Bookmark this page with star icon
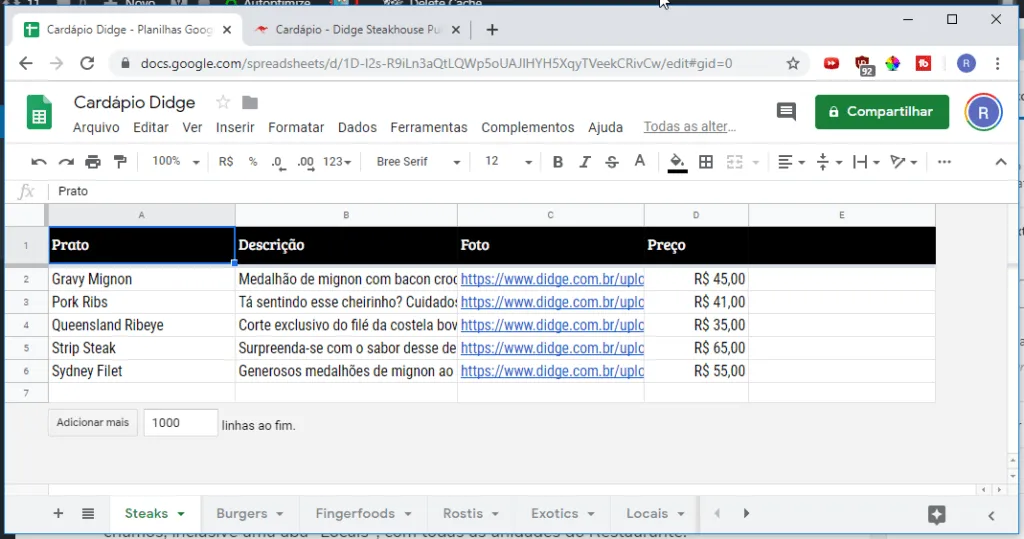The height and width of the screenshot is (539, 1024). (x=793, y=63)
